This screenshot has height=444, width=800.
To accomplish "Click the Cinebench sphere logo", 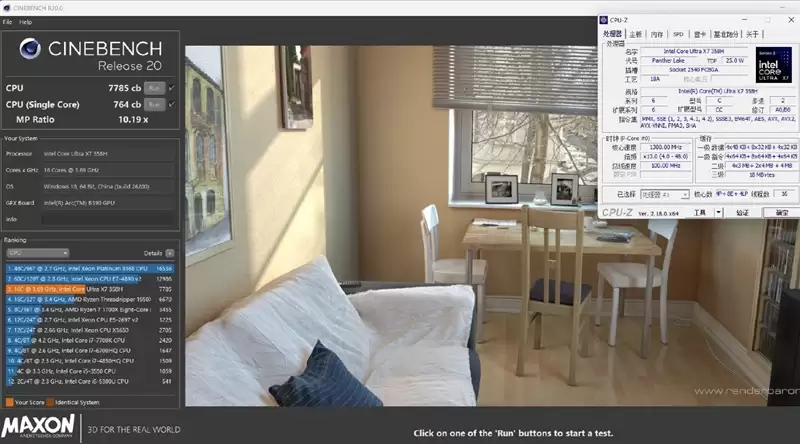I will (28, 53).
